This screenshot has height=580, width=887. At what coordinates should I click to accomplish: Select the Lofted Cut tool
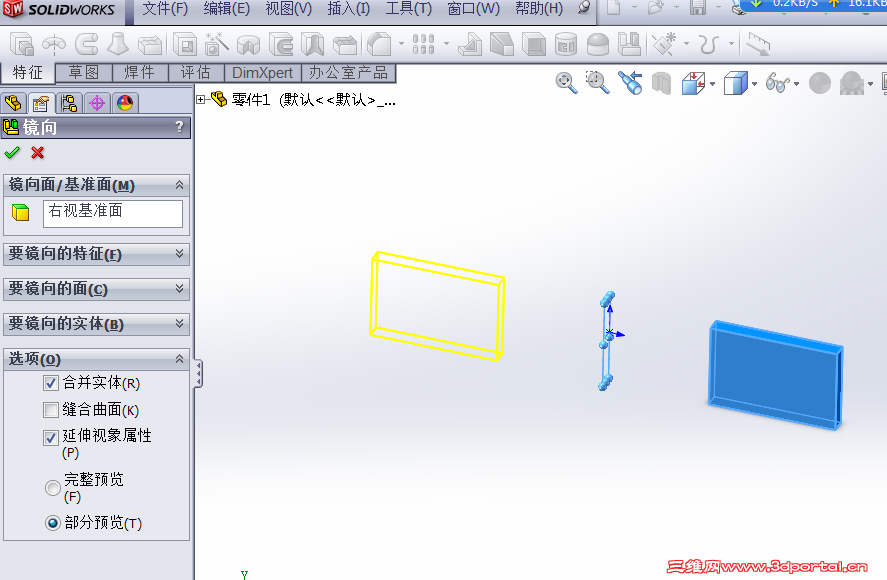(312, 44)
